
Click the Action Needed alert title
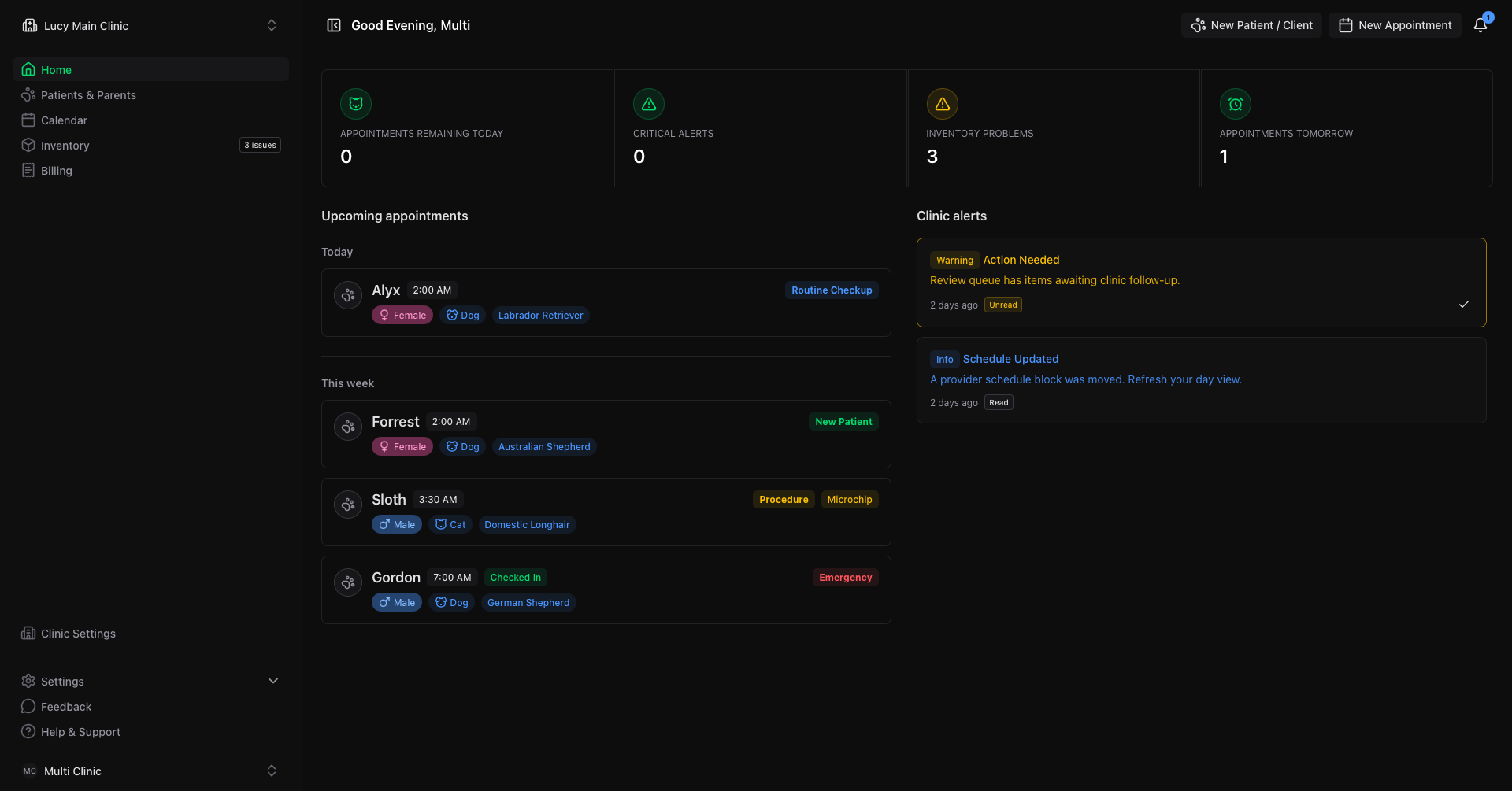1021,260
